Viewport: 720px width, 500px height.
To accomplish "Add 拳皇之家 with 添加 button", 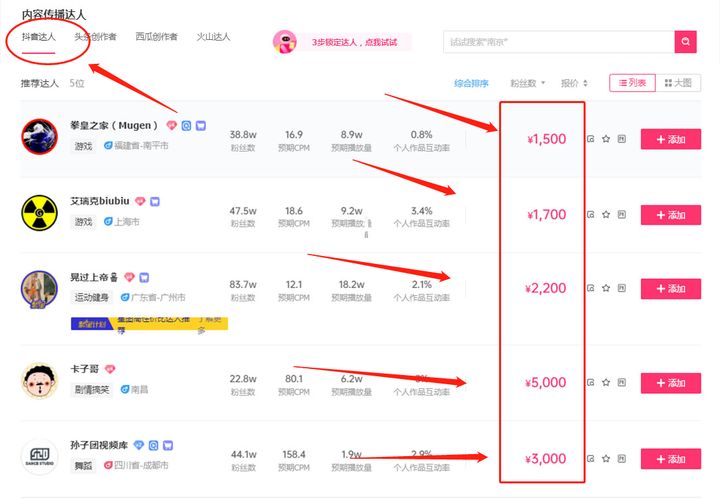I will (x=670, y=139).
